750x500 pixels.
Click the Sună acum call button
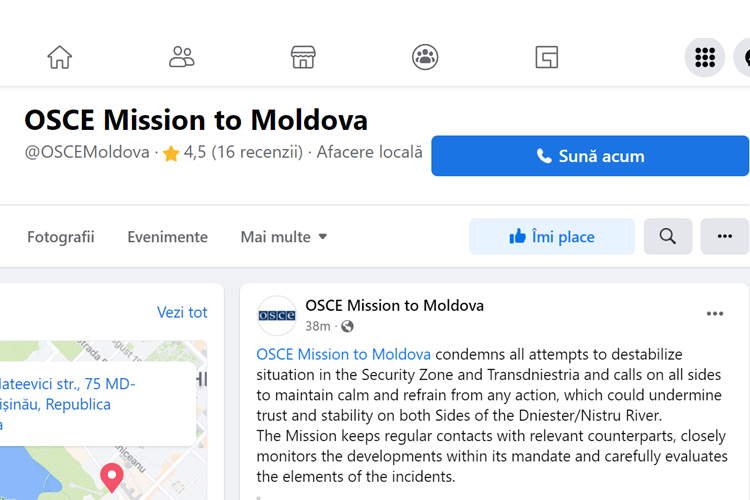coord(590,156)
